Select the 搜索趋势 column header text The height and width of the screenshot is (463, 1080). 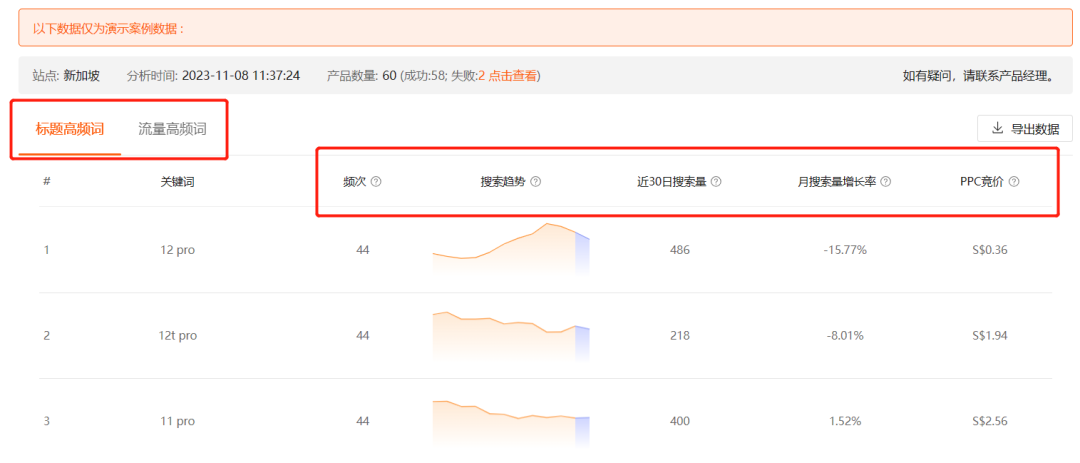click(x=503, y=182)
